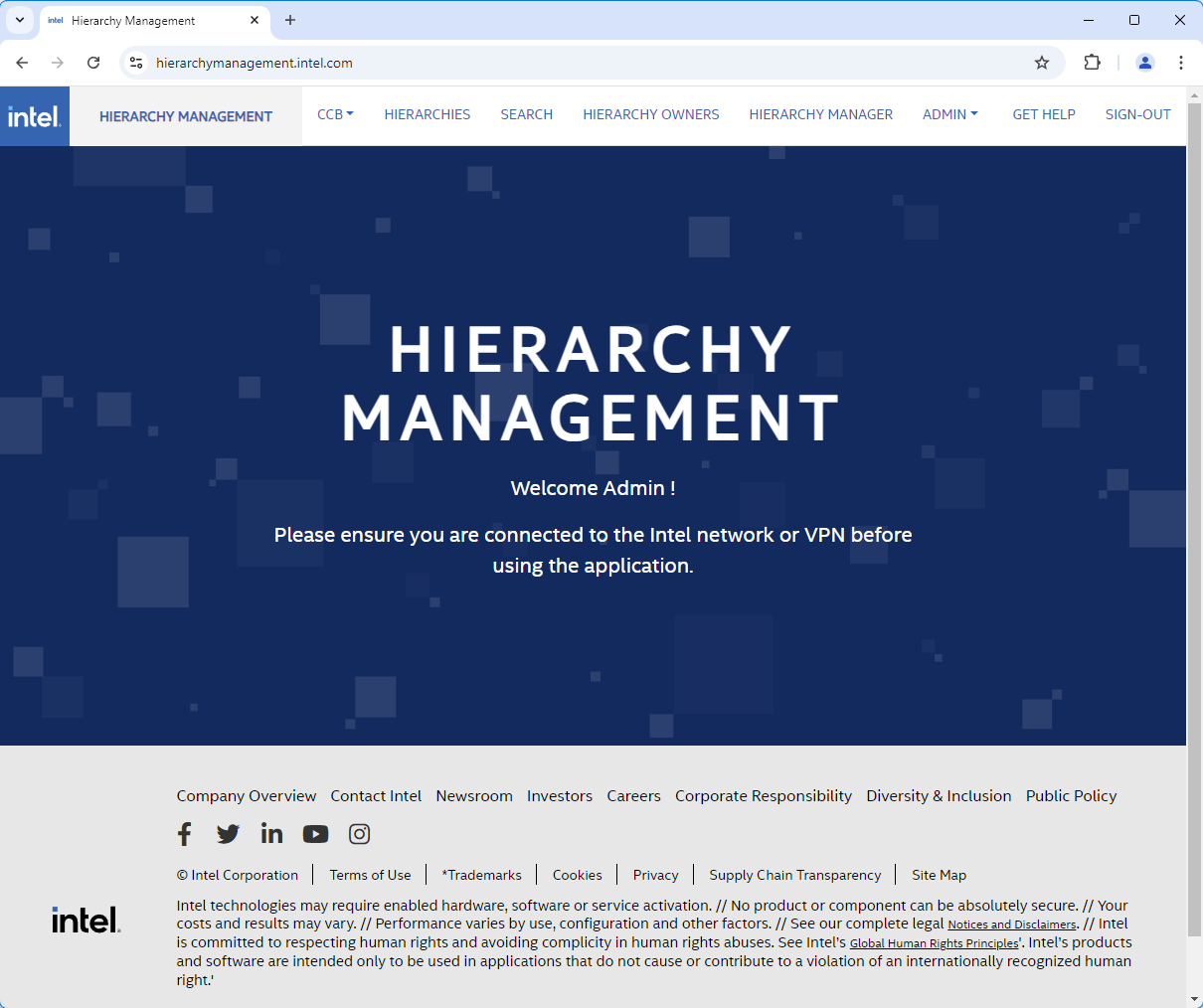Open the Corporate Responsibility link
The image size is (1203, 1008).
tap(764, 795)
